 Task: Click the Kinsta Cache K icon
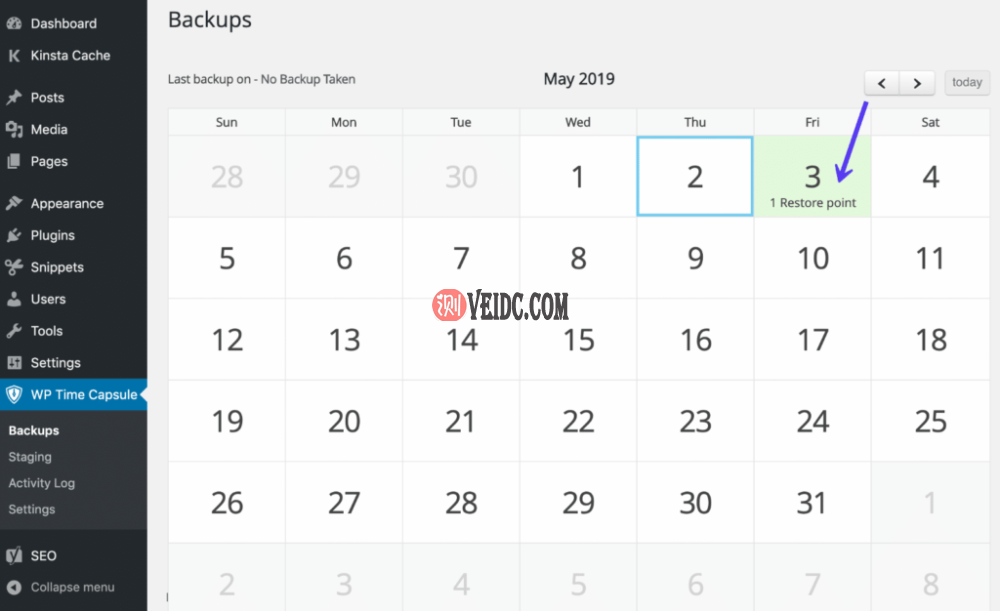(14, 56)
